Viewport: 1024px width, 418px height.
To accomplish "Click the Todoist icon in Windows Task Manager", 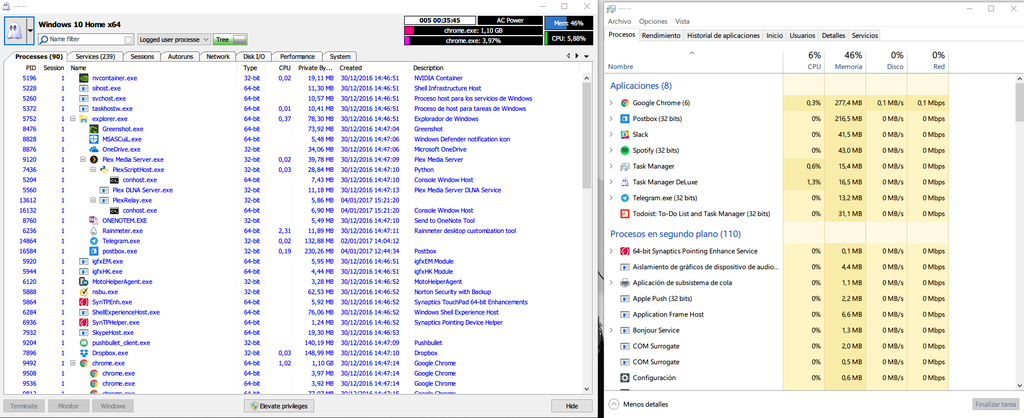I will tap(625, 214).
